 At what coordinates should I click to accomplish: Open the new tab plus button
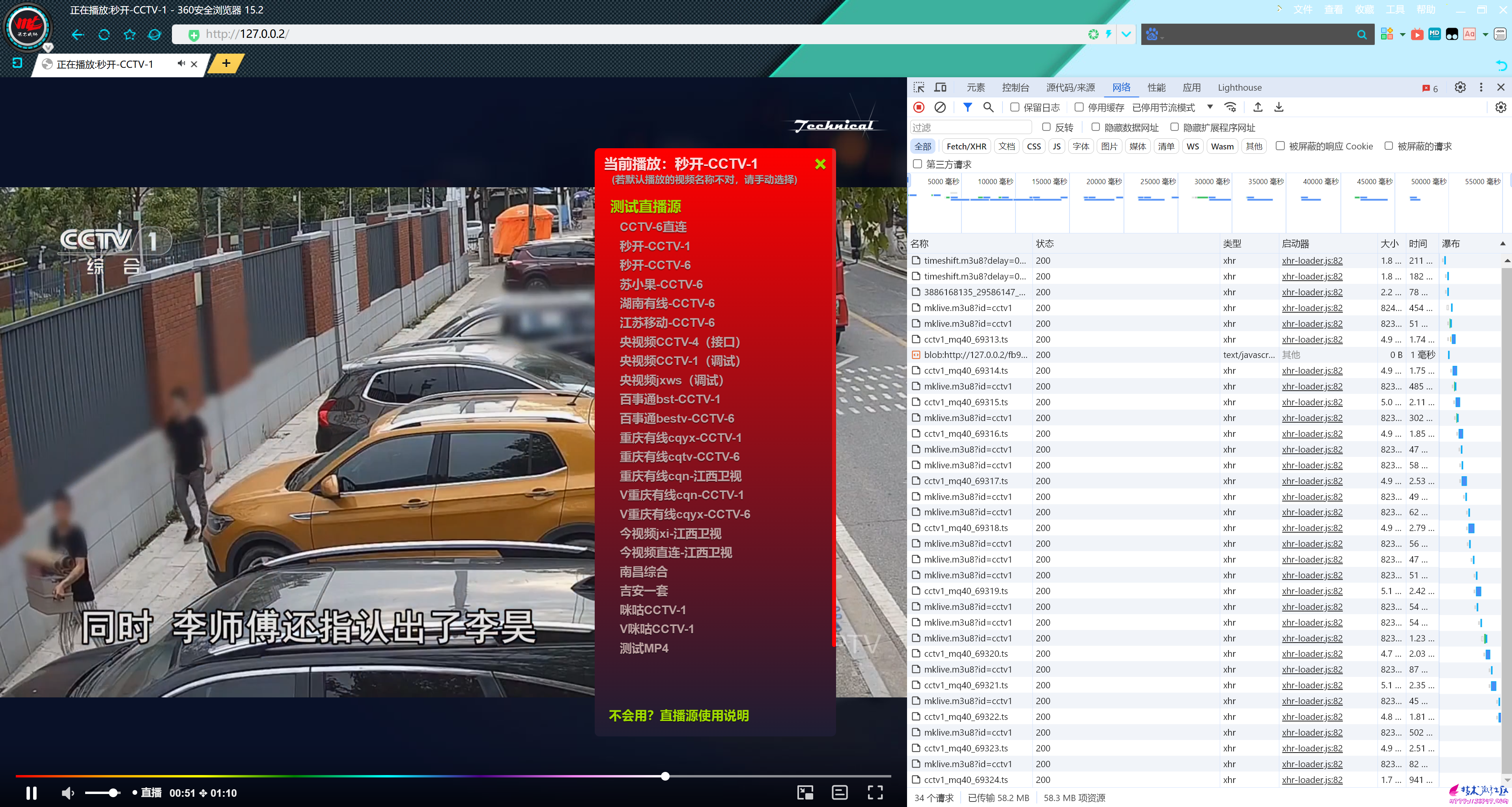227,63
